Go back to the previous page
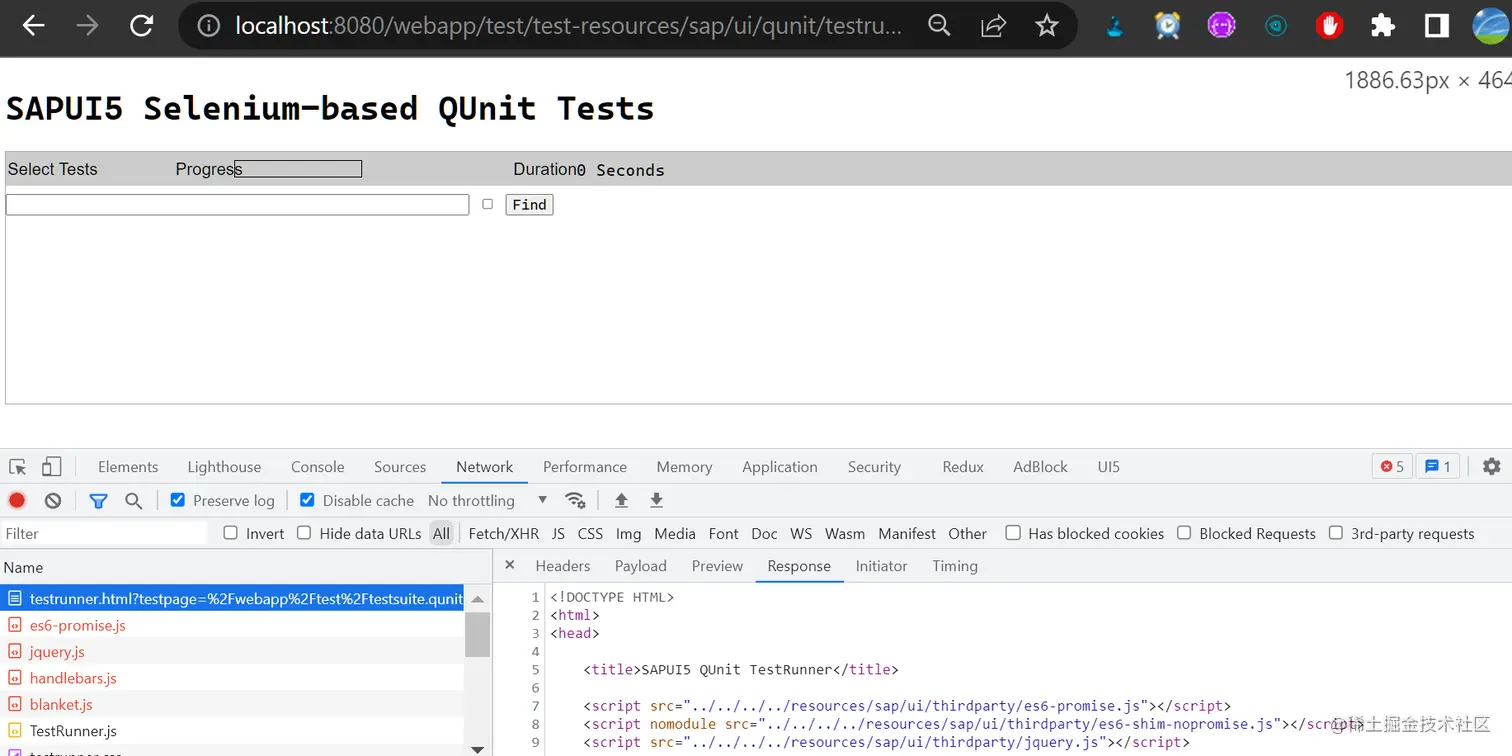 33,26
